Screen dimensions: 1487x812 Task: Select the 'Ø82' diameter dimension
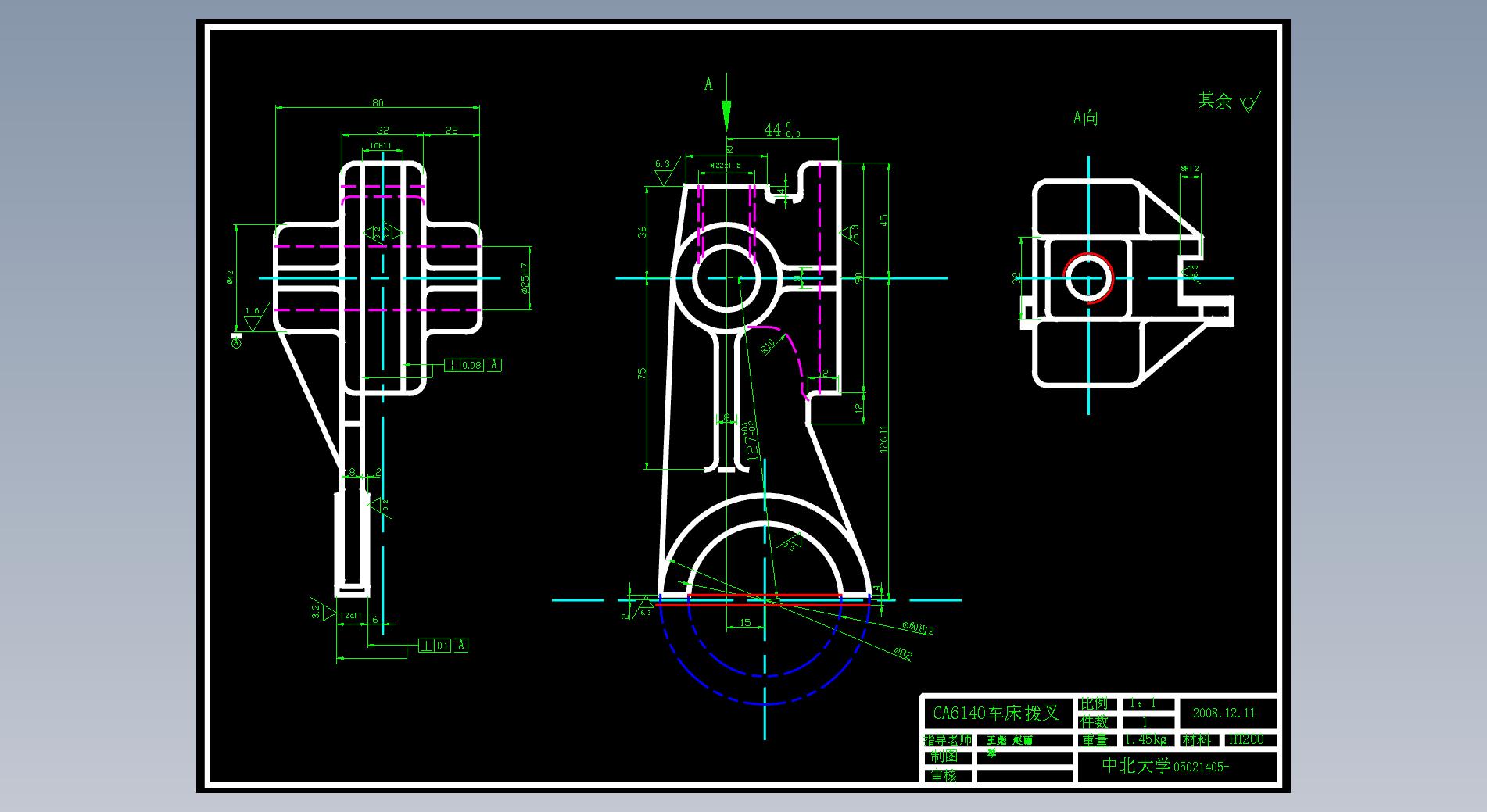902,653
